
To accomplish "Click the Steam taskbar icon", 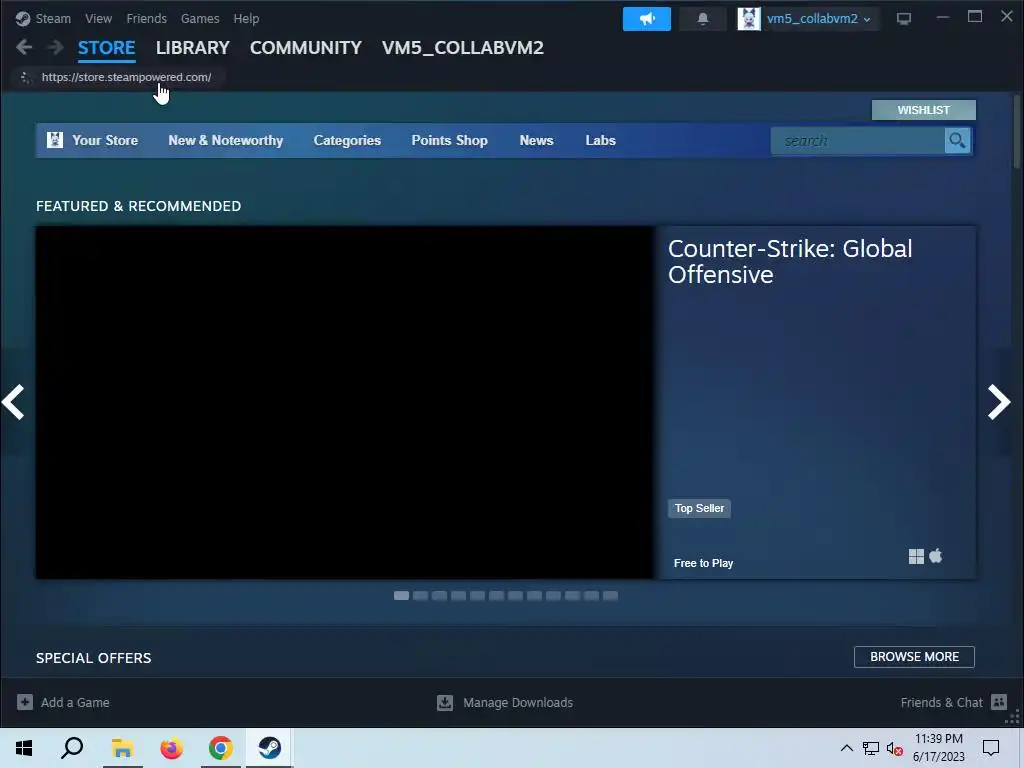I will point(270,748).
